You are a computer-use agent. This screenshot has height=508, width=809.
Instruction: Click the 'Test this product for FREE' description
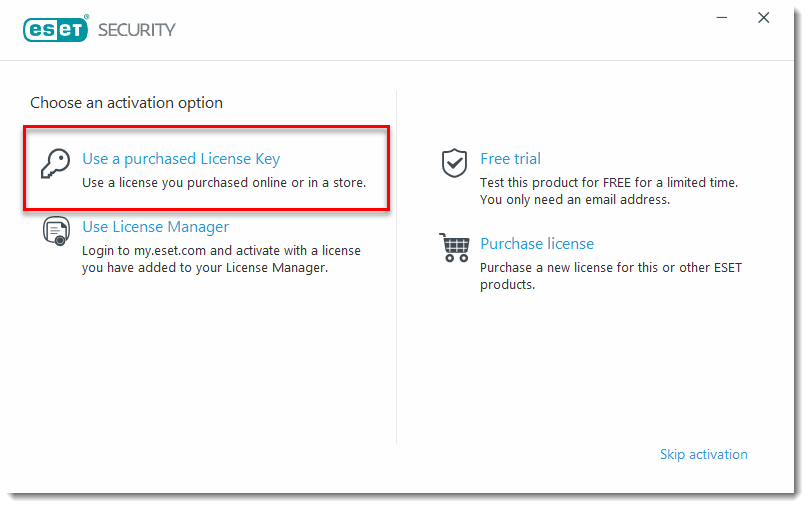(609, 182)
